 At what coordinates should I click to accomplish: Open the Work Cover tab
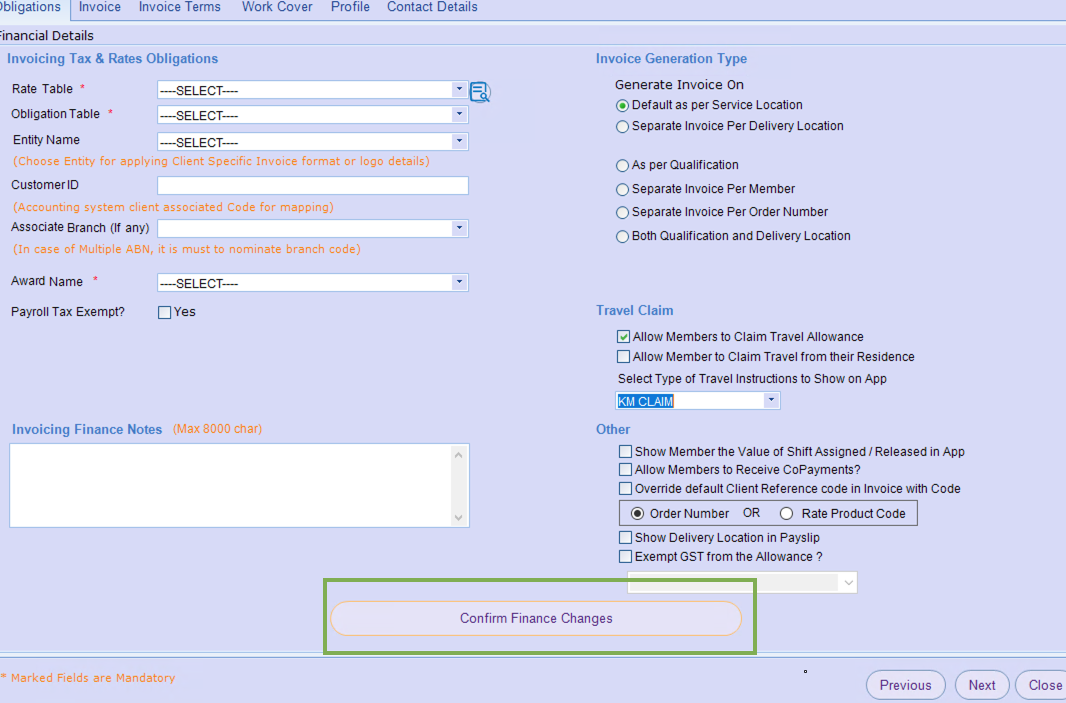(x=277, y=7)
